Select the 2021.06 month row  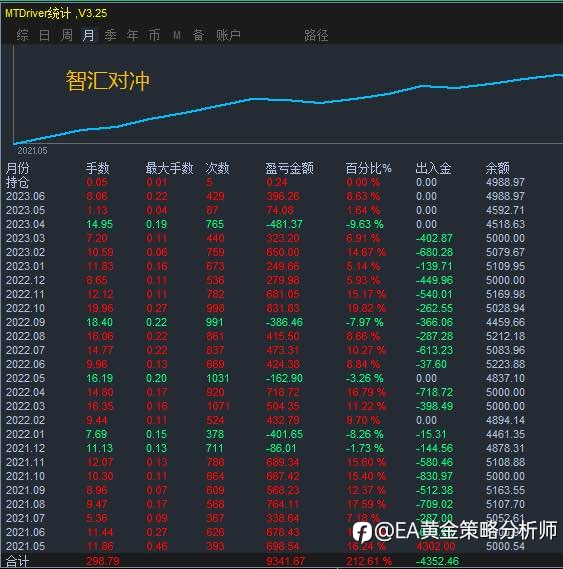tap(265, 532)
